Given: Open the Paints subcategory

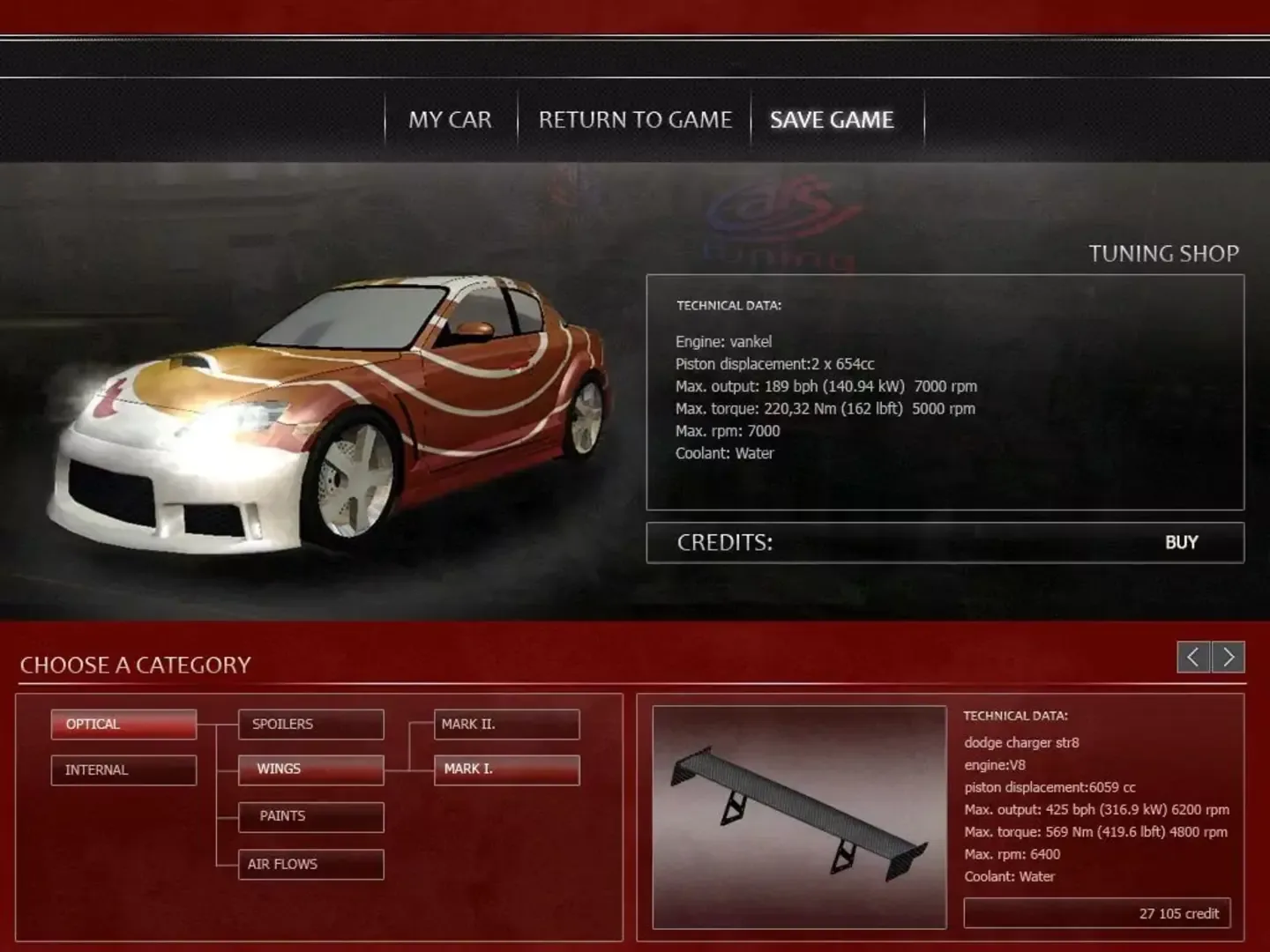Looking at the screenshot, I should [x=310, y=816].
